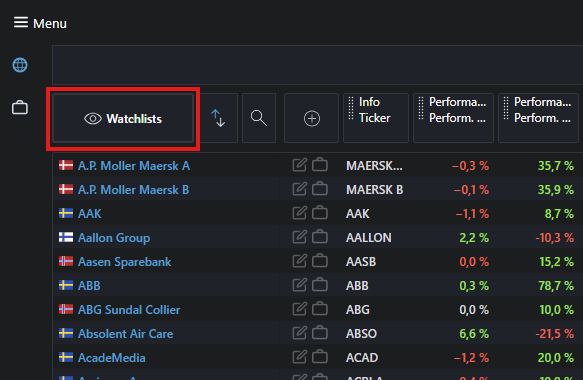
Task: Select ticker text ACAD
Action: tap(362, 358)
